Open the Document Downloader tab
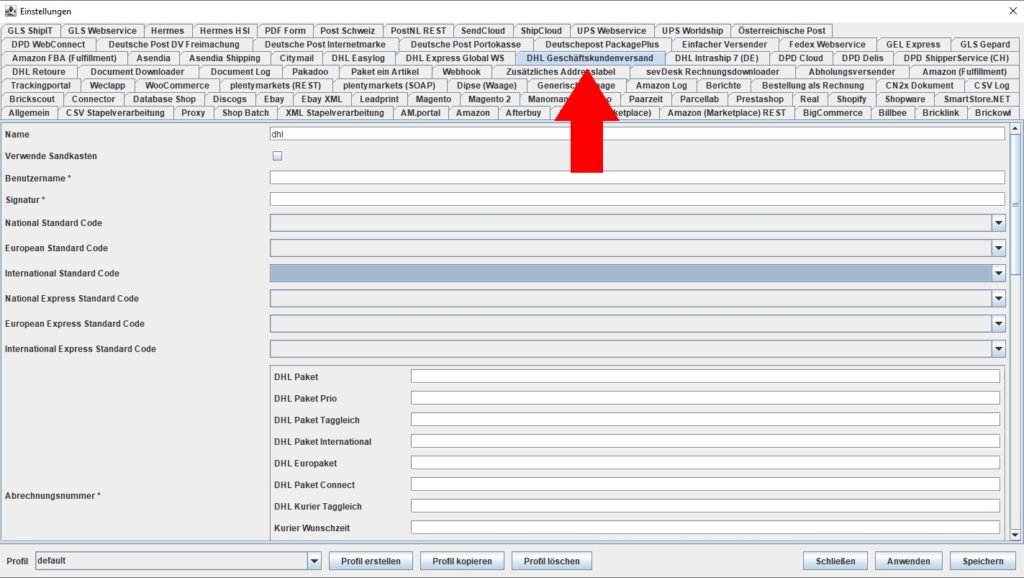The height and width of the screenshot is (578, 1024). point(137,72)
